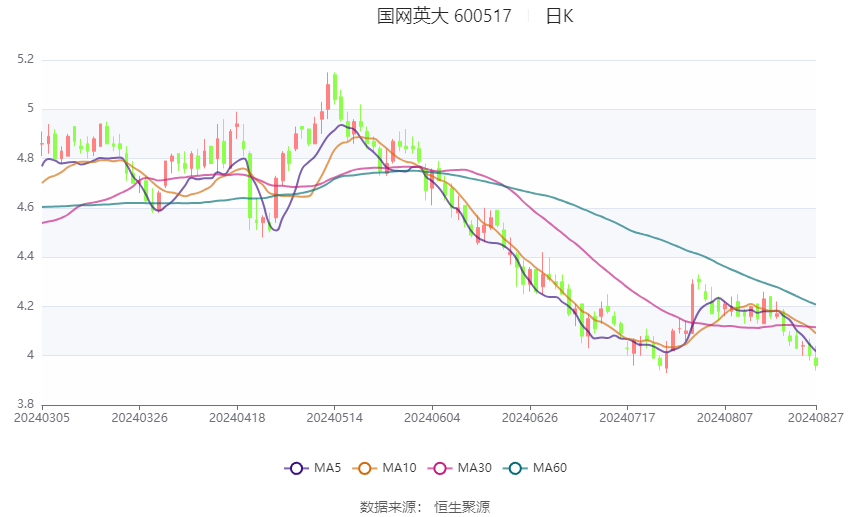Select the 20240626 date axis label

(x=530, y=418)
